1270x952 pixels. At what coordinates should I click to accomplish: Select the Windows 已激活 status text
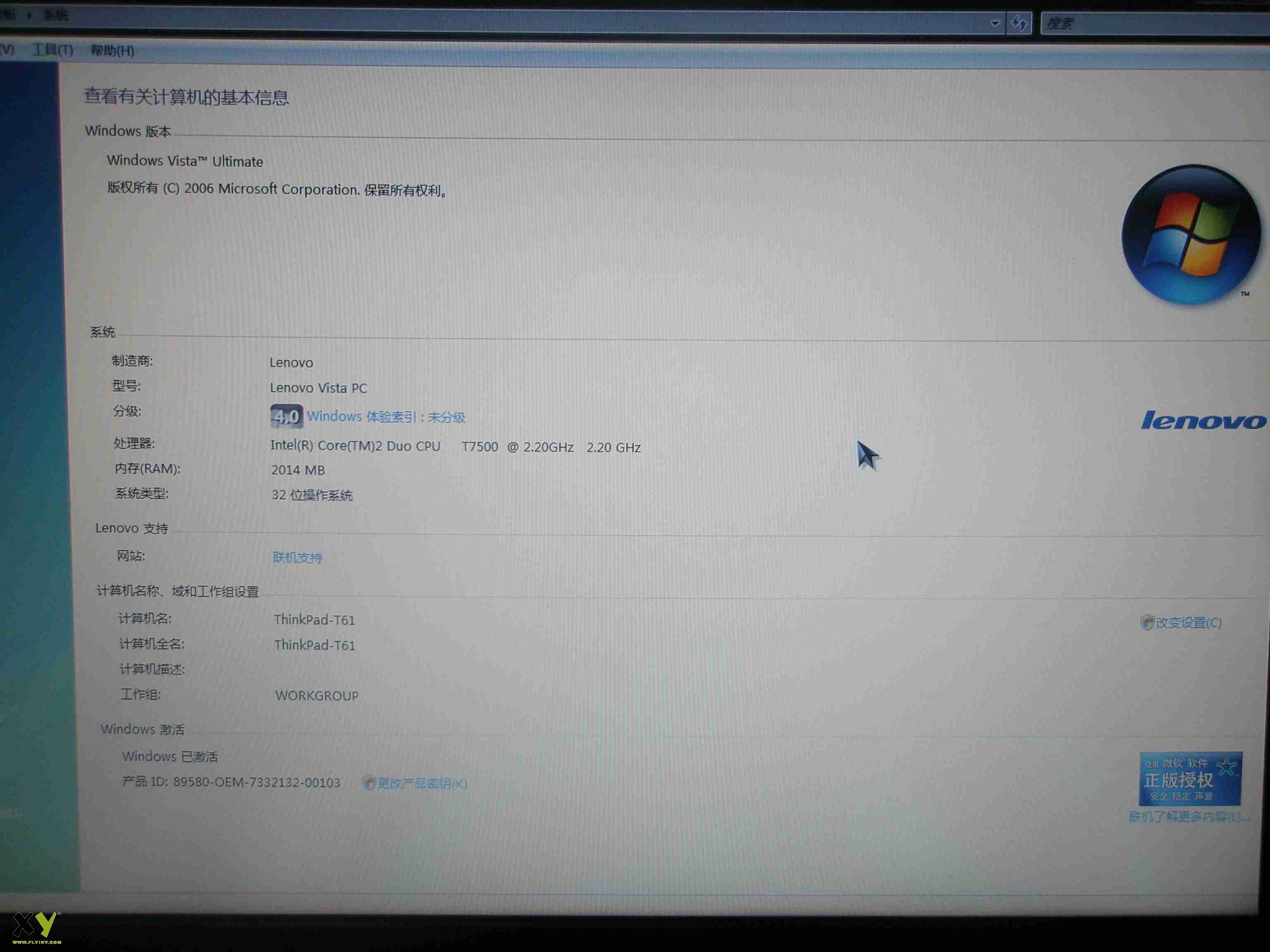pyautogui.click(x=170, y=756)
